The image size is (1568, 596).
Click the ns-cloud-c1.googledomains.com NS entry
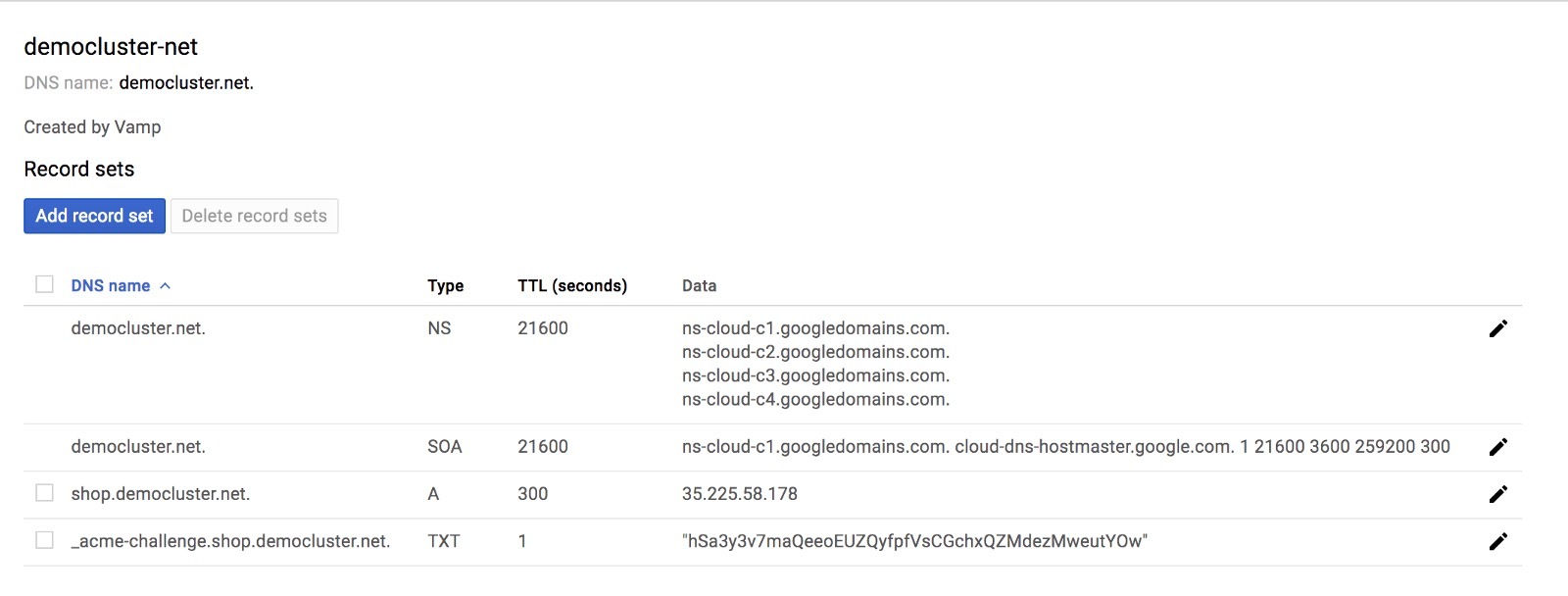[815, 328]
